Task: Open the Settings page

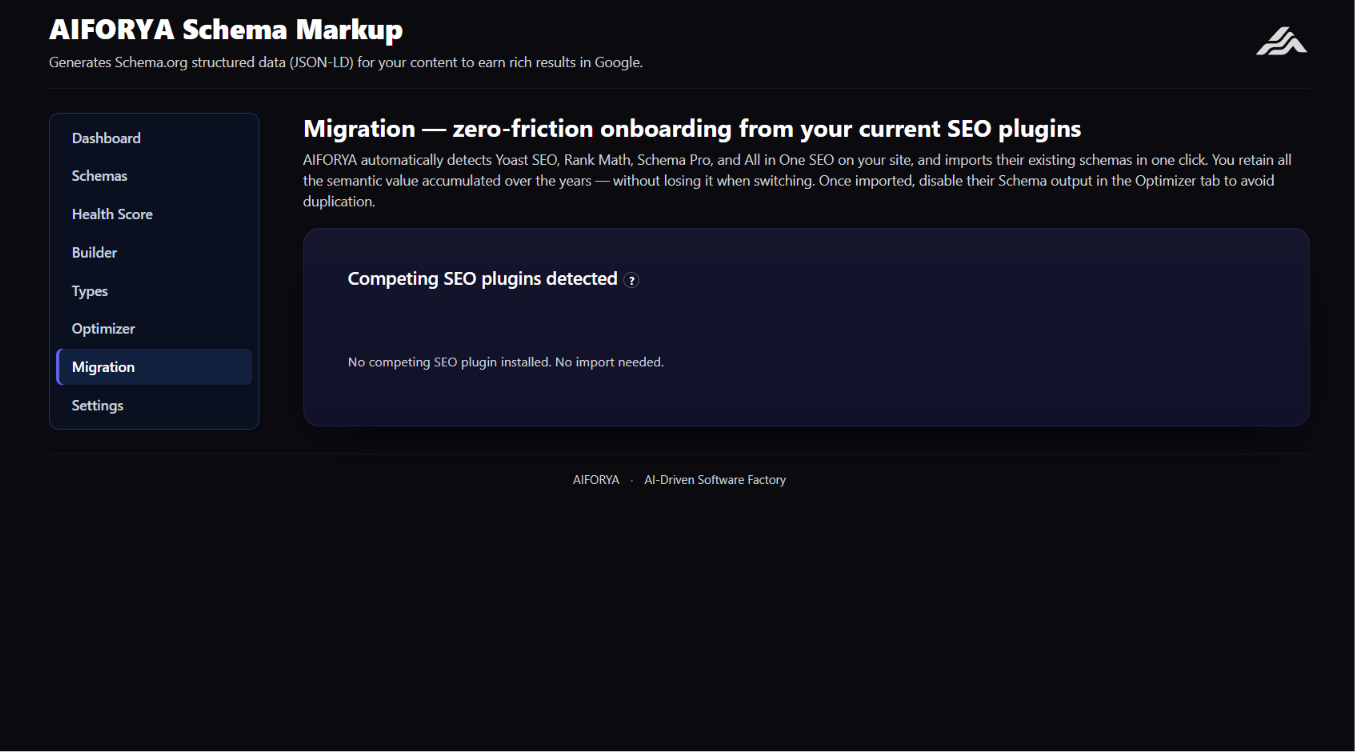Action: coord(154,405)
